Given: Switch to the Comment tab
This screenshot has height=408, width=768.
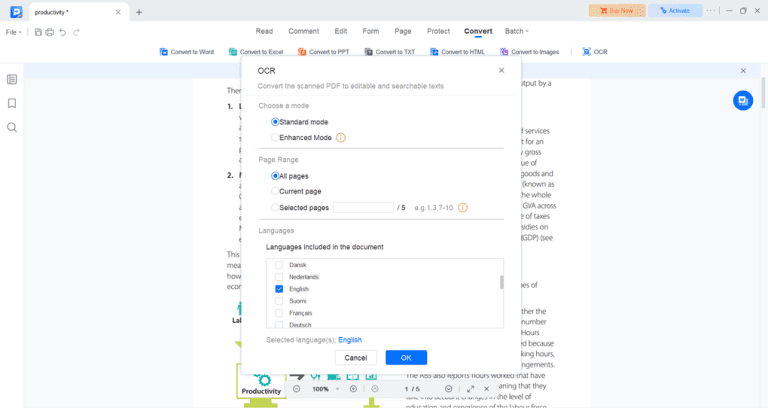Looking at the screenshot, I should [x=304, y=31].
